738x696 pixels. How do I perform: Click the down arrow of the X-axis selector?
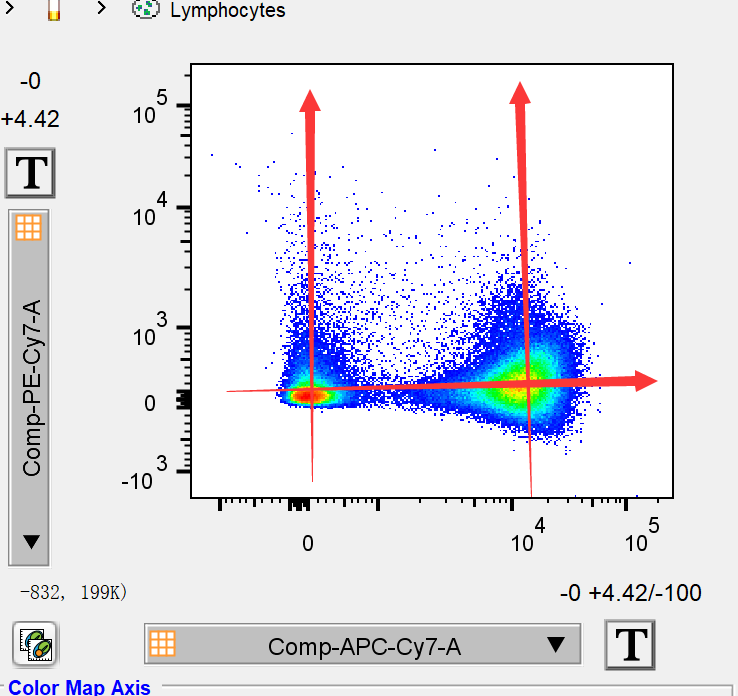pos(555,646)
